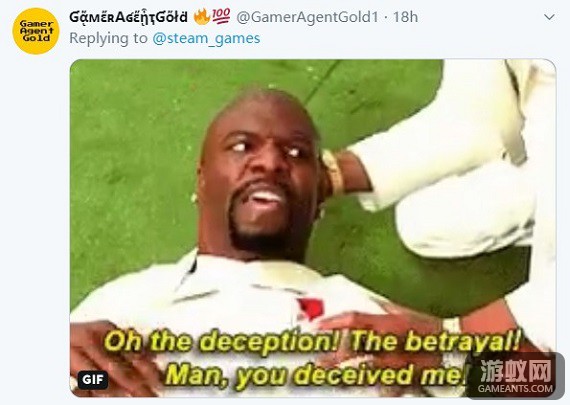Open the tweet via the 18h timestamp
This screenshot has width=570, height=405.
(406, 17)
